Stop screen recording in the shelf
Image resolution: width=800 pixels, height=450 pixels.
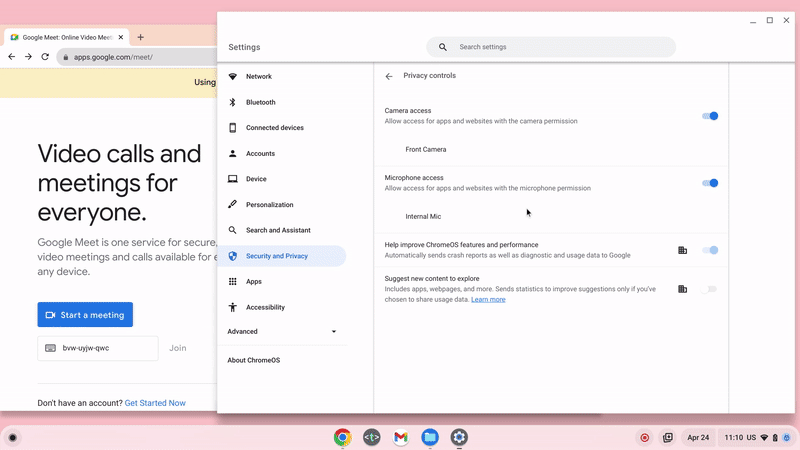coord(645,438)
